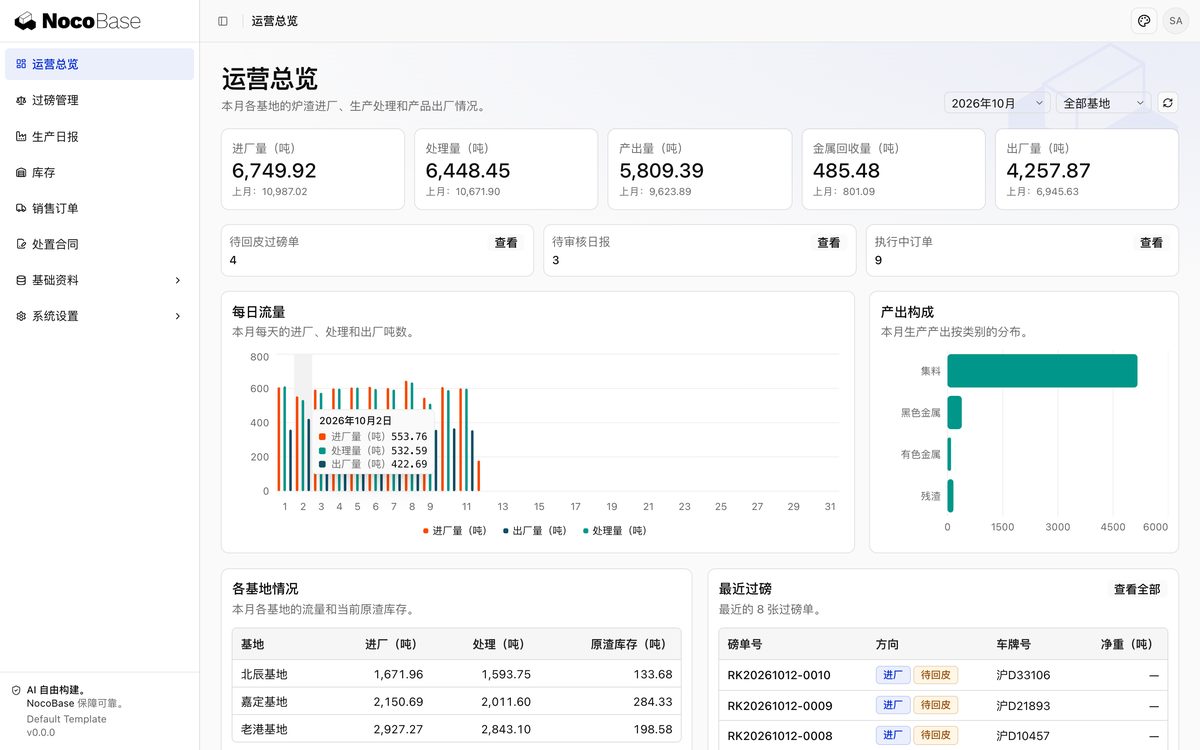Click the 过磅管理 scale icon
The image size is (1200, 750).
tap(21, 100)
